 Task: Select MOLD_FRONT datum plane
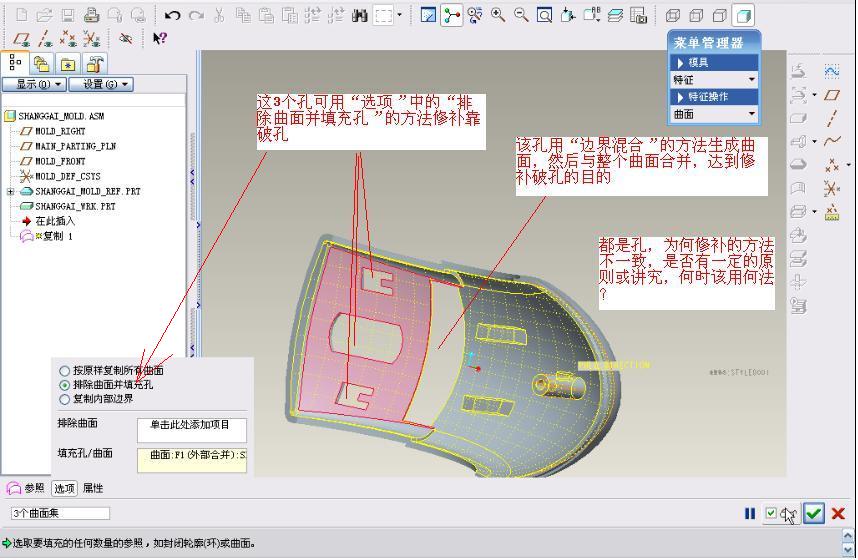pyautogui.click(x=60, y=161)
